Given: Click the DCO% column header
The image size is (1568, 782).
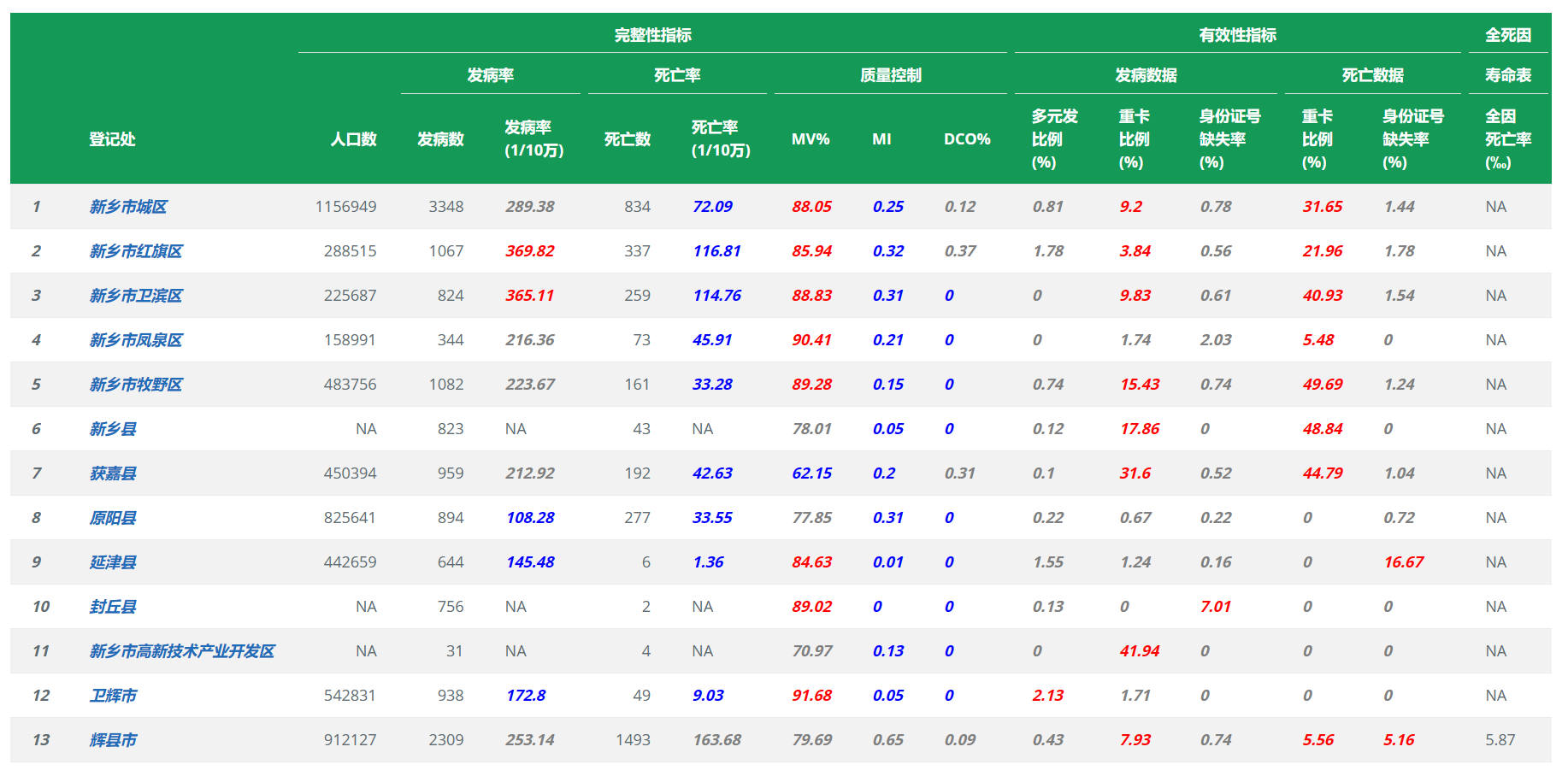Looking at the screenshot, I should tap(967, 139).
